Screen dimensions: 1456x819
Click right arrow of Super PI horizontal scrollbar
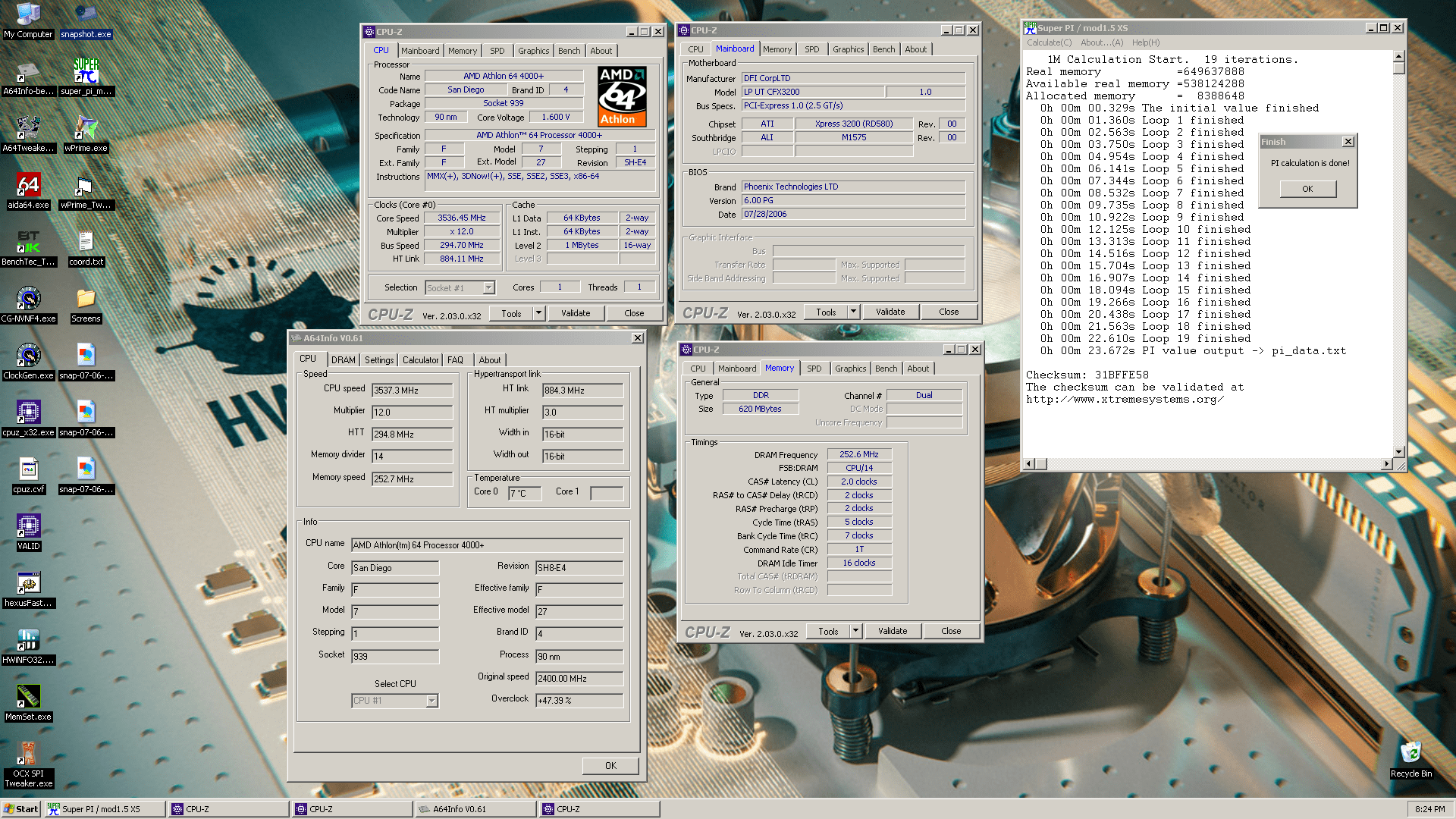tap(1386, 463)
